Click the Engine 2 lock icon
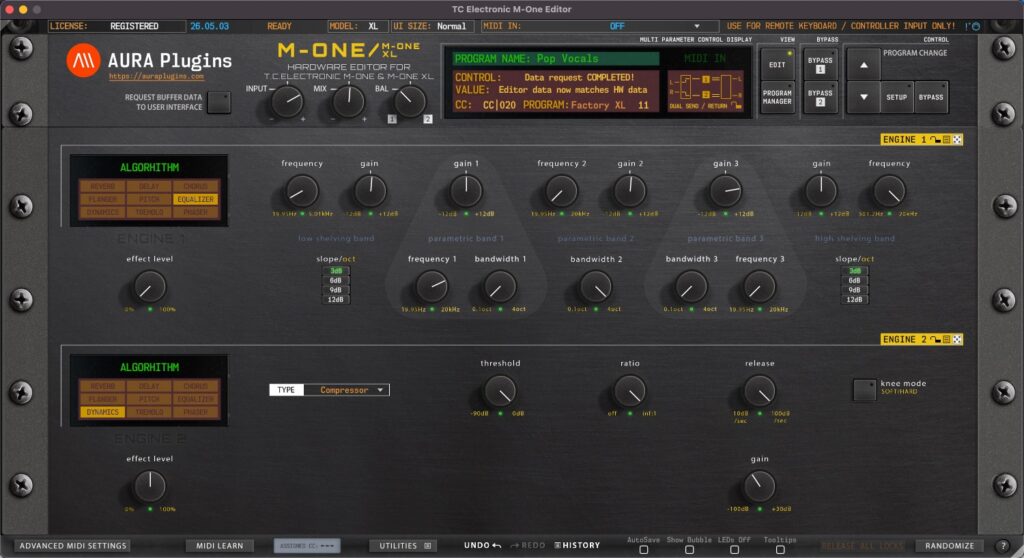 [x=935, y=340]
